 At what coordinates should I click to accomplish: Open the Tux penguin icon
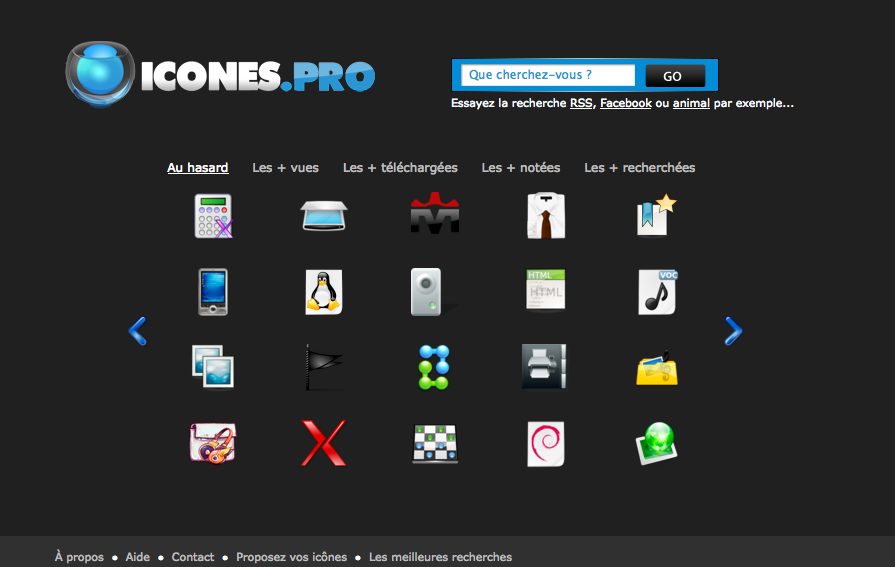coord(324,292)
